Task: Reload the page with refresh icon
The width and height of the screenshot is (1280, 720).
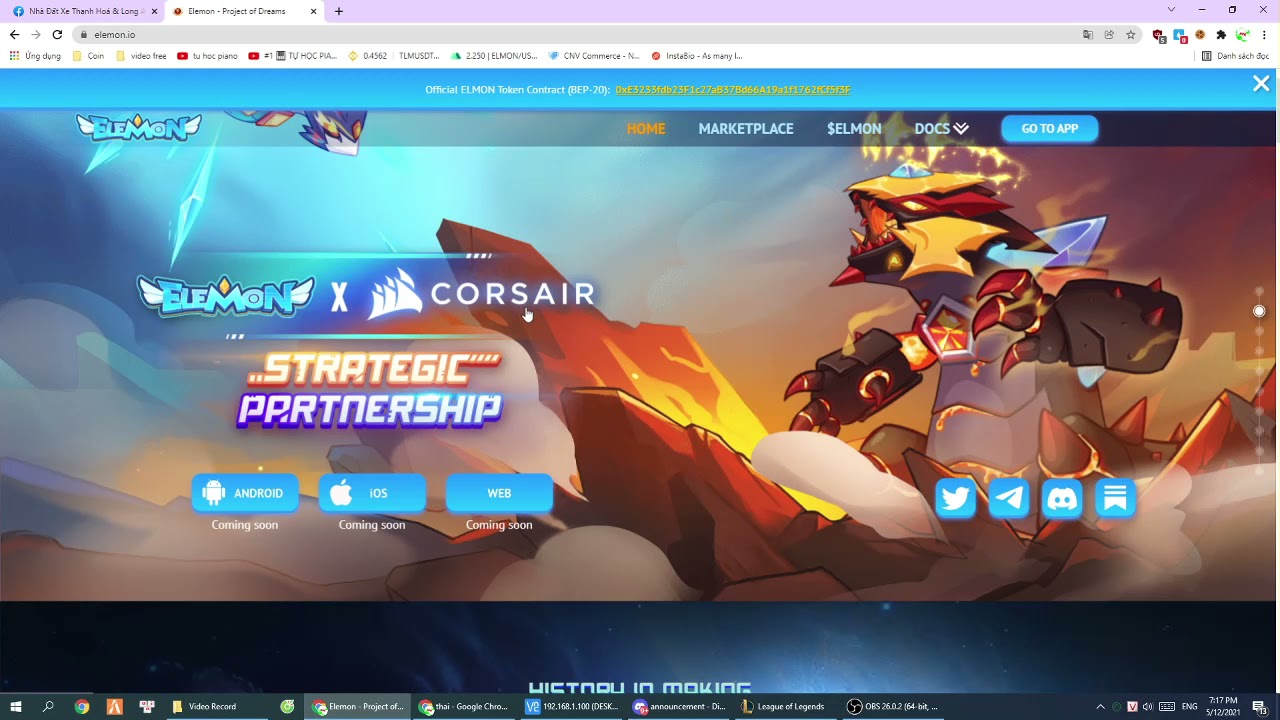Action: pos(57,34)
